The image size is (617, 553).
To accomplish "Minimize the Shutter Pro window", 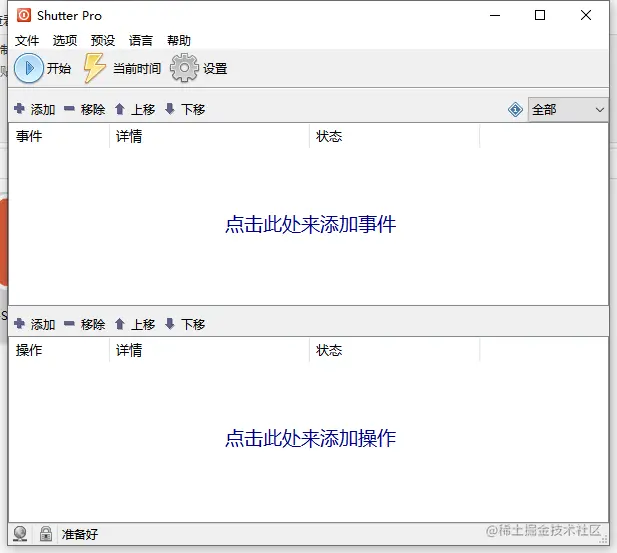I will pos(495,15).
